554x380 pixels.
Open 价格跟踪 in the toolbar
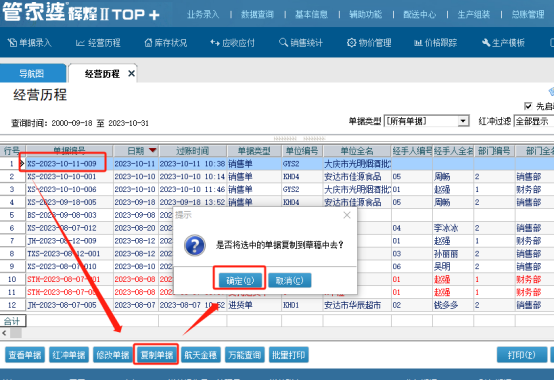point(436,43)
